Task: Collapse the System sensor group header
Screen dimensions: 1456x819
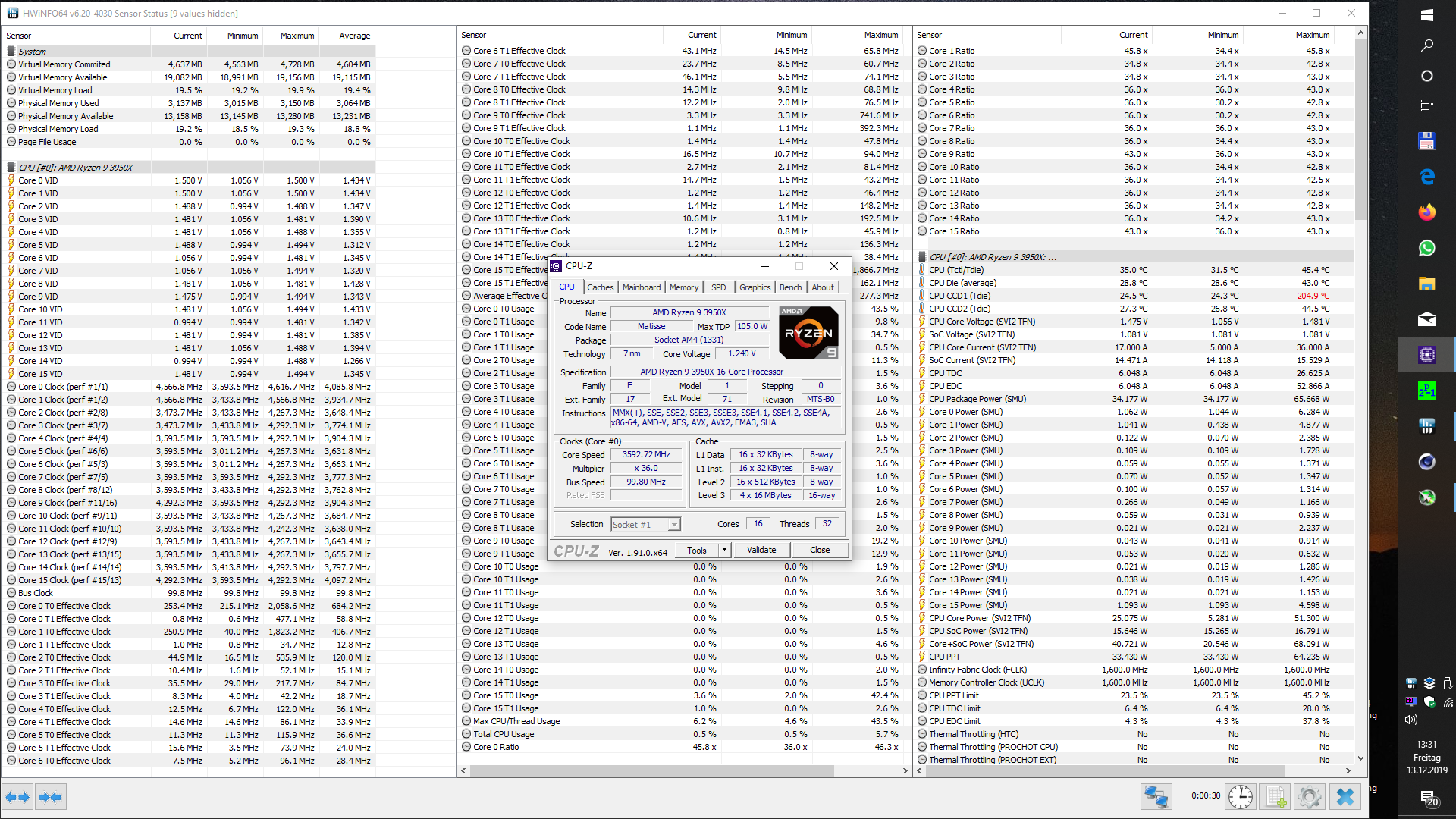Action: coord(32,52)
